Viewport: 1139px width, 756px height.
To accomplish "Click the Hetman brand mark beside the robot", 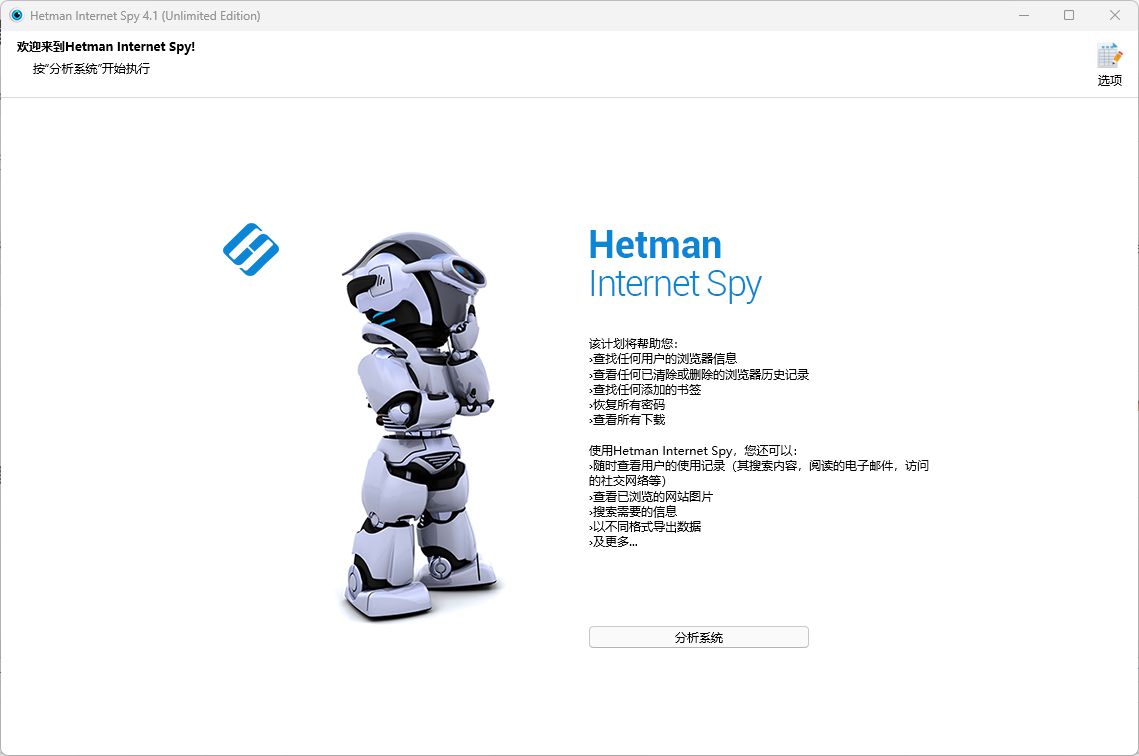I will [250, 249].
